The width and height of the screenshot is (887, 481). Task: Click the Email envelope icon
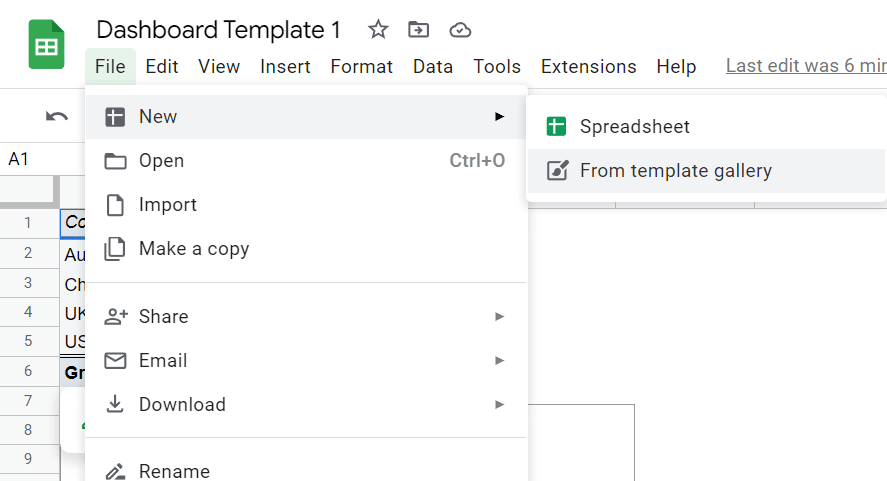point(115,360)
